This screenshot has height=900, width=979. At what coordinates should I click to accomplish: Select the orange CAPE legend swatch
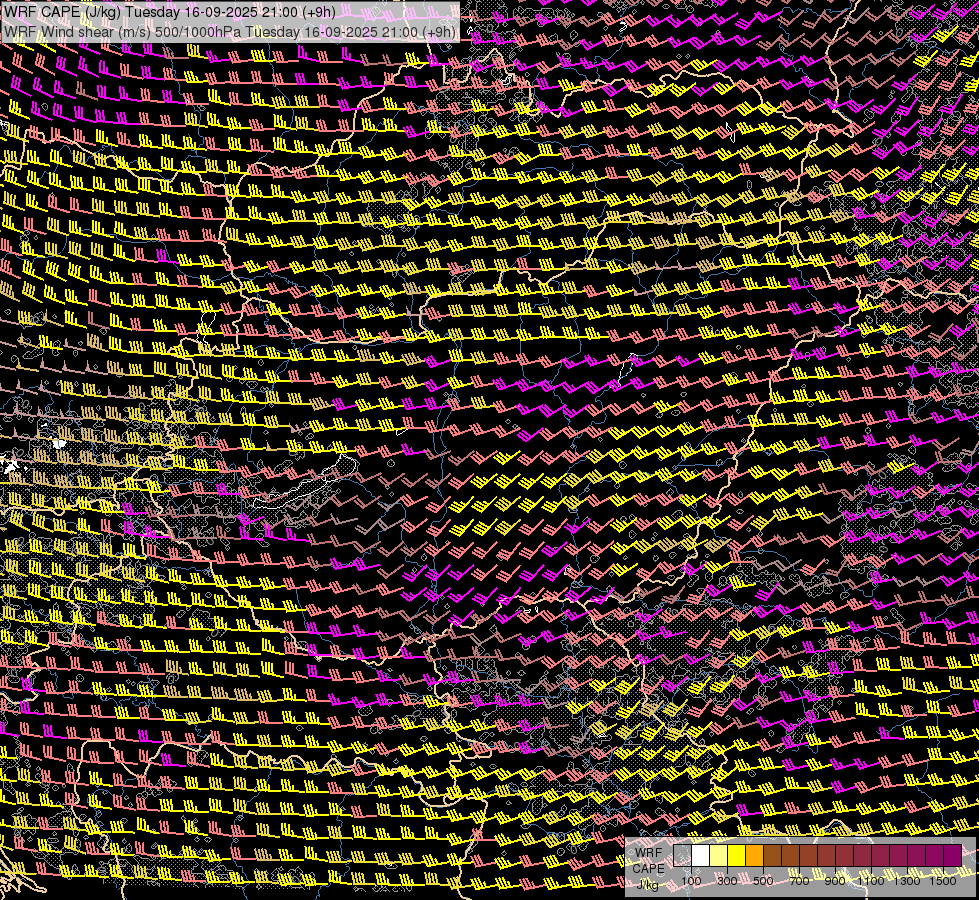[754, 856]
